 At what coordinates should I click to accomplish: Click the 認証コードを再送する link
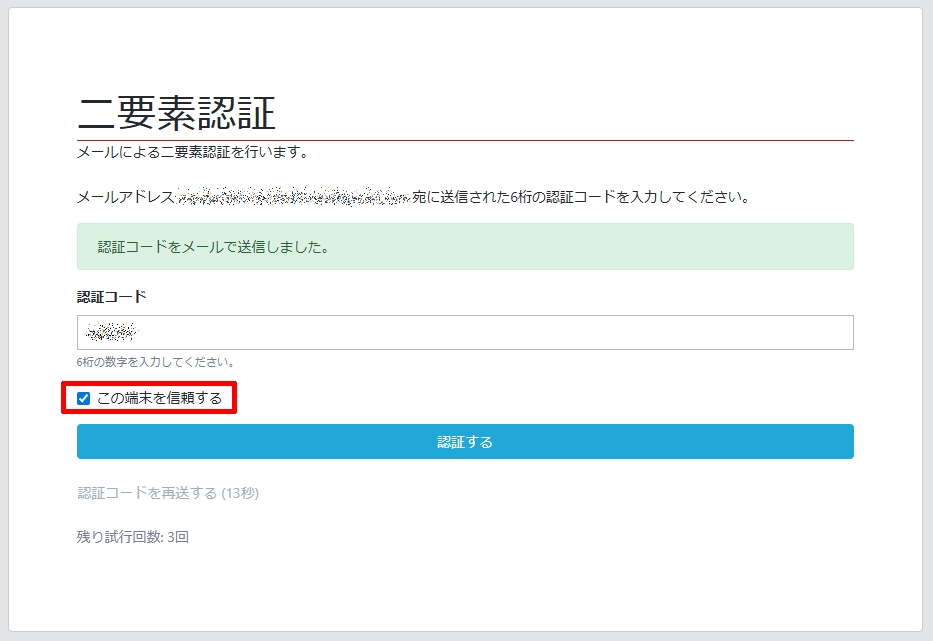point(147,493)
